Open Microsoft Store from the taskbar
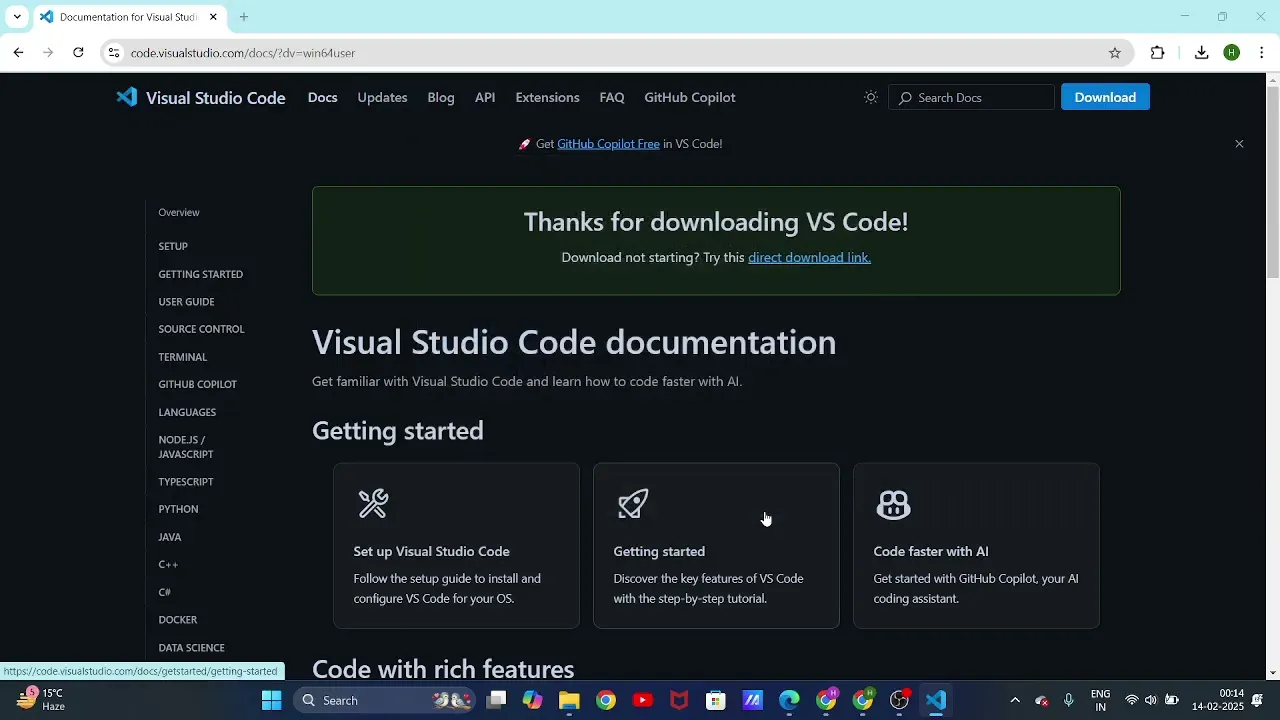The height and width of the screenshot is (720, 1280). pyautogui.click(x=716, y=700)
